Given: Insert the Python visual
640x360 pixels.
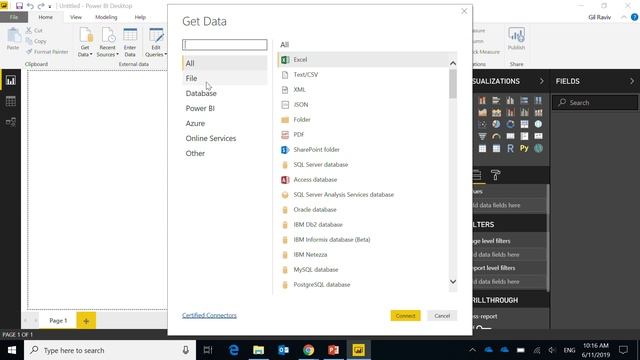Looking at the screenshot, I should (x=524, y=149).
